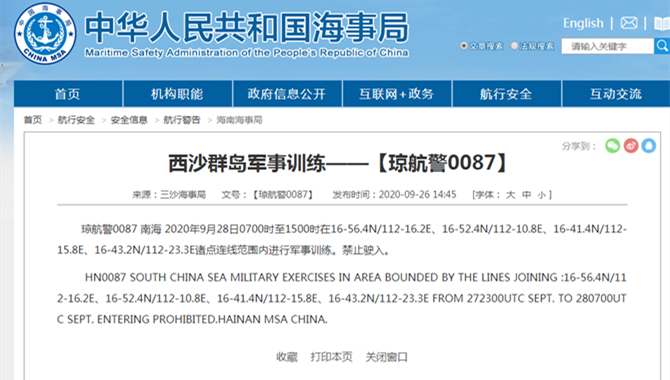670x380 pixels.
Task: Click the 关闭窗口 close window link
Action: (386, 357)
